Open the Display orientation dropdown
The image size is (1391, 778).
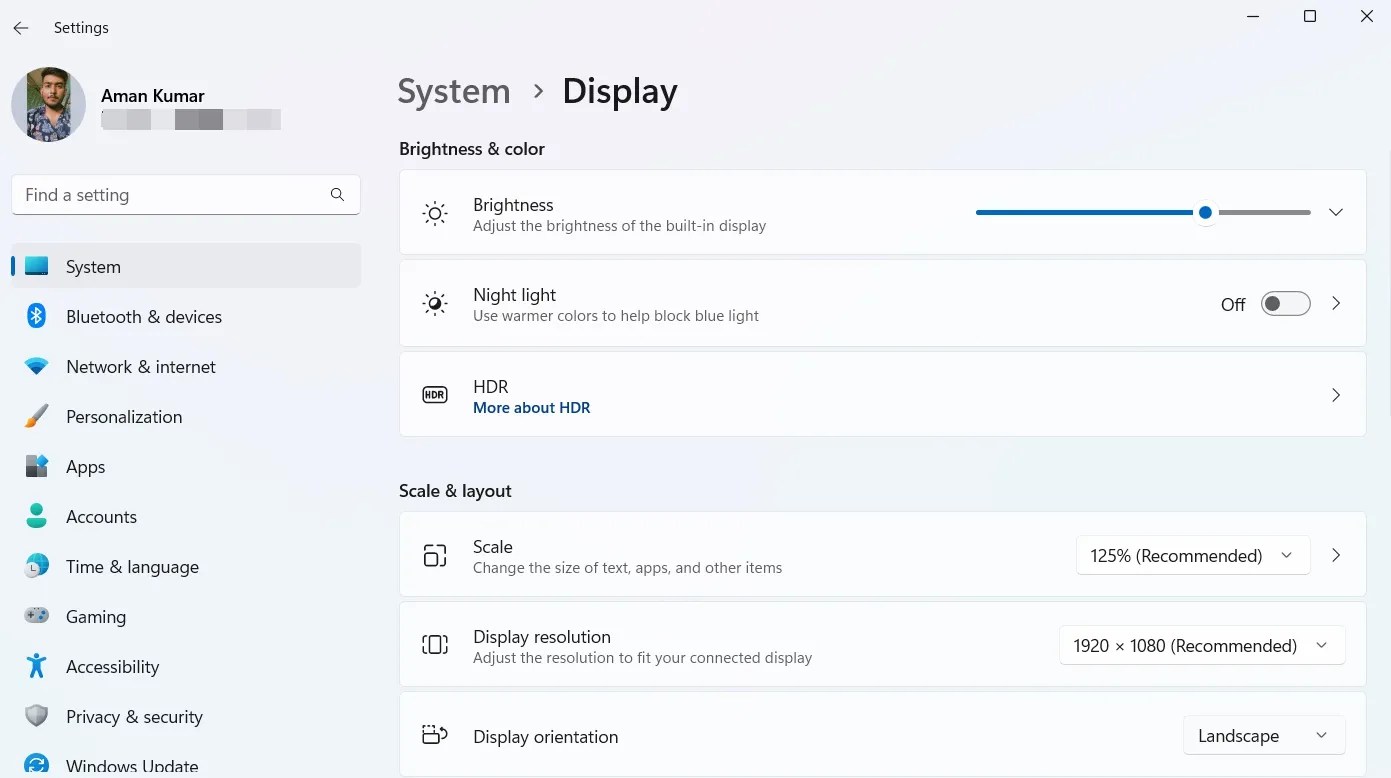[1263, 735]
